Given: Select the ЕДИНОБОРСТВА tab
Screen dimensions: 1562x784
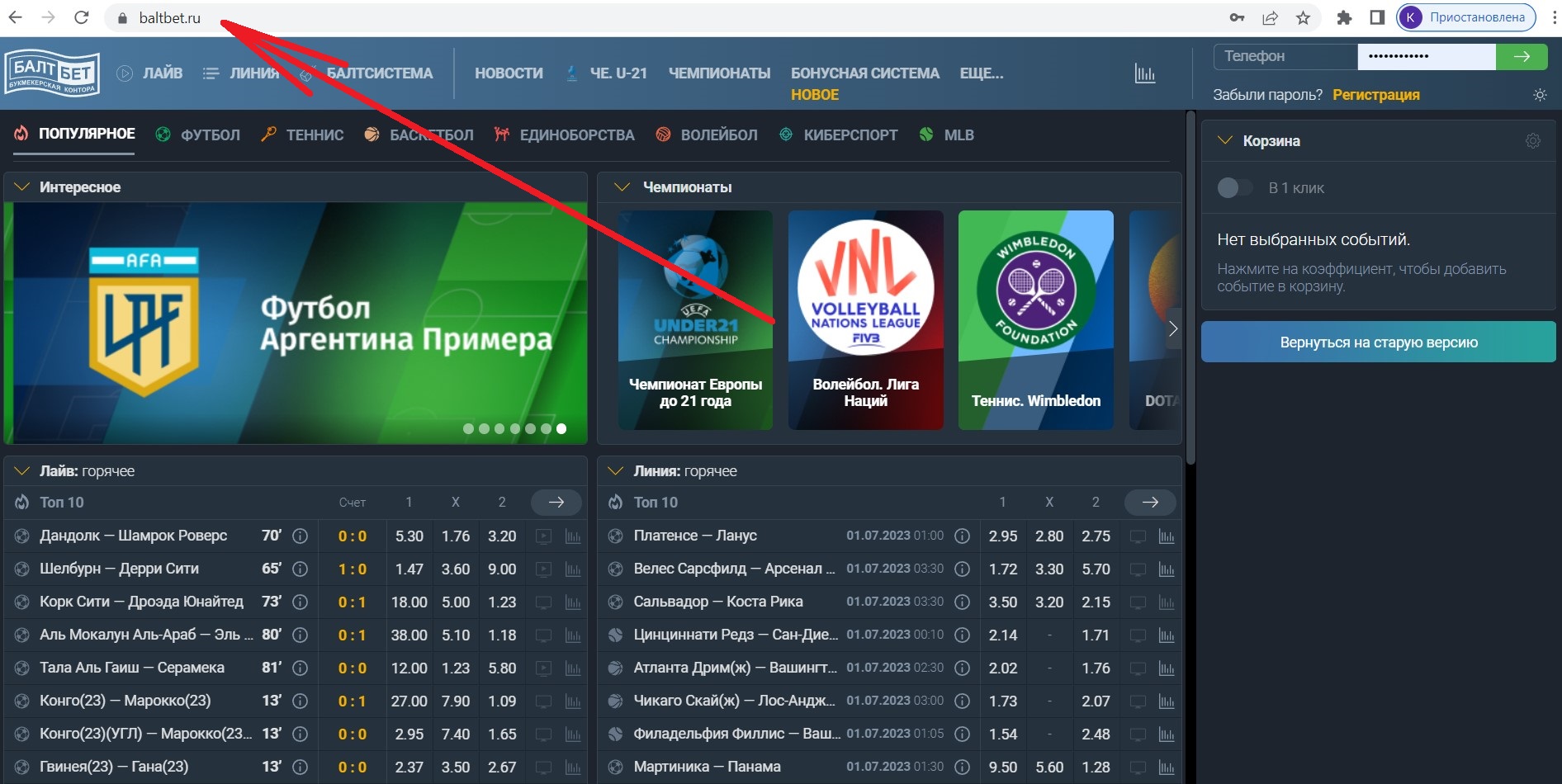Looking at the screenshot, I should 564,135.
